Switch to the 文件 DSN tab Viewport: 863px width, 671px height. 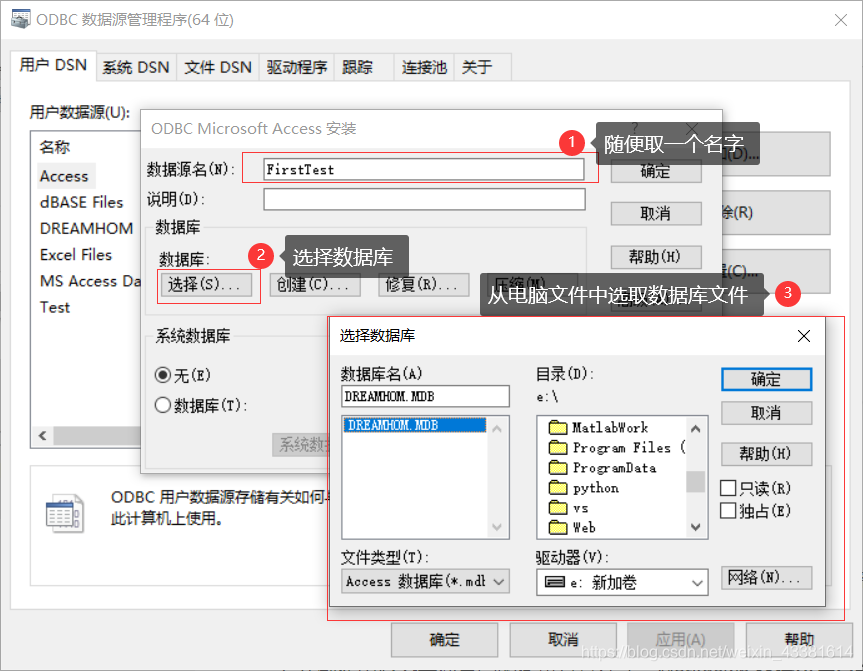pyautogui.click(x=218, y=68)
